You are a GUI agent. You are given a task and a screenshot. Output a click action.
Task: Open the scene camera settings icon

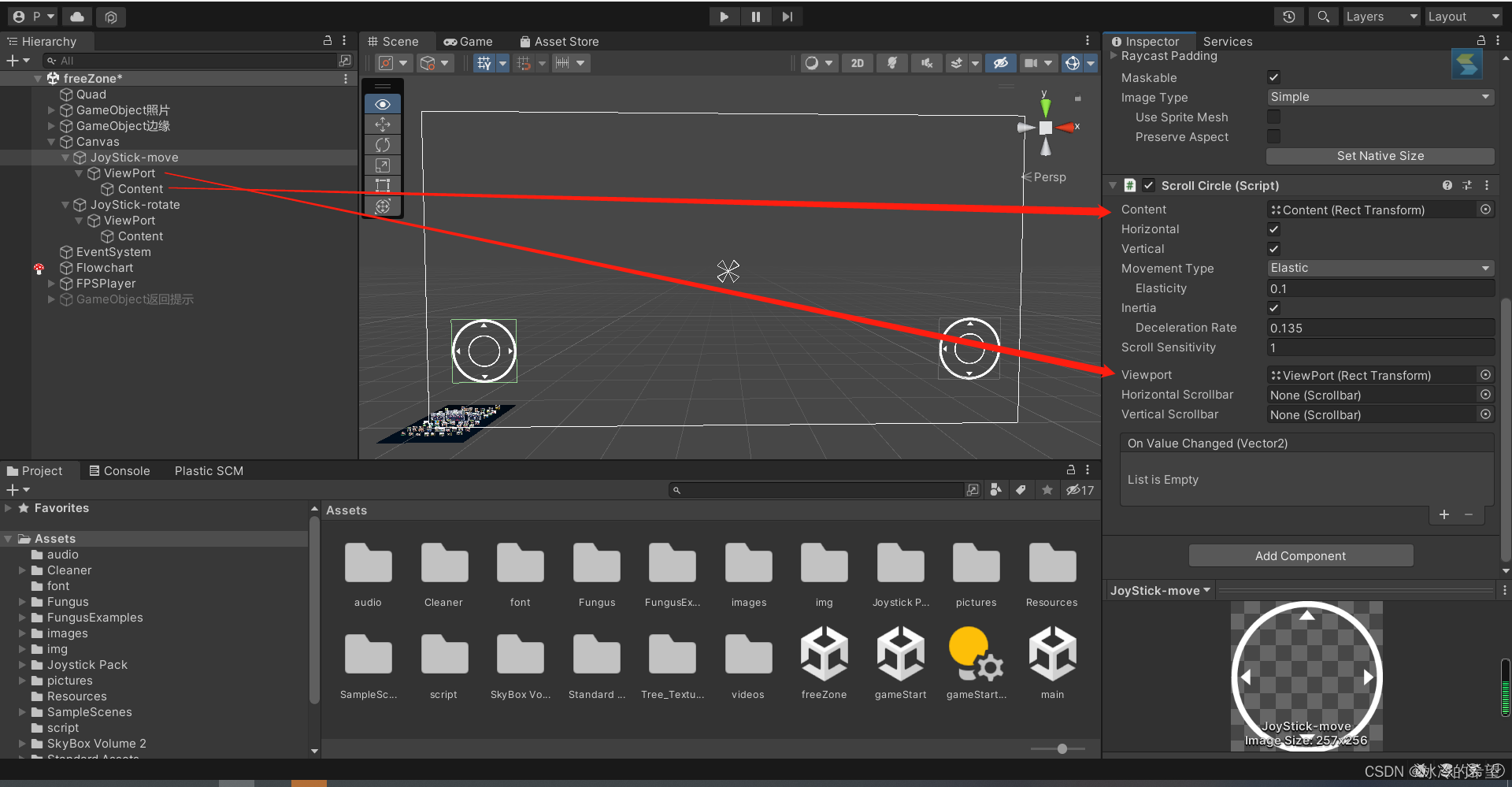click(1031, 63)
